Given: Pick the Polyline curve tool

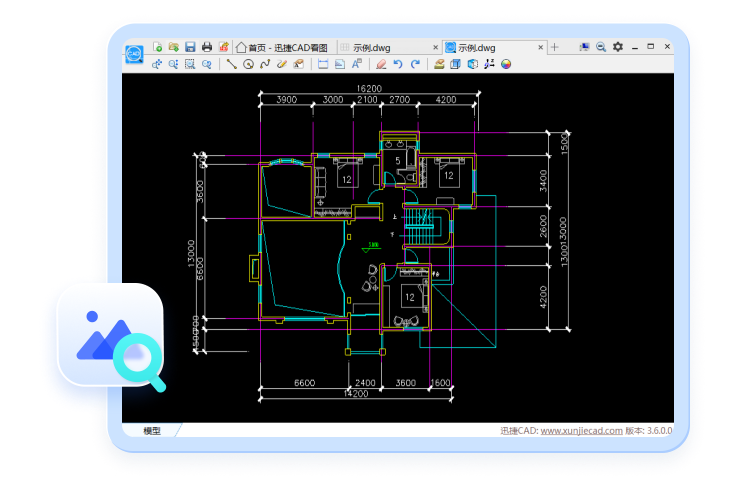Looking at the screenshot, I should point(265,64).
